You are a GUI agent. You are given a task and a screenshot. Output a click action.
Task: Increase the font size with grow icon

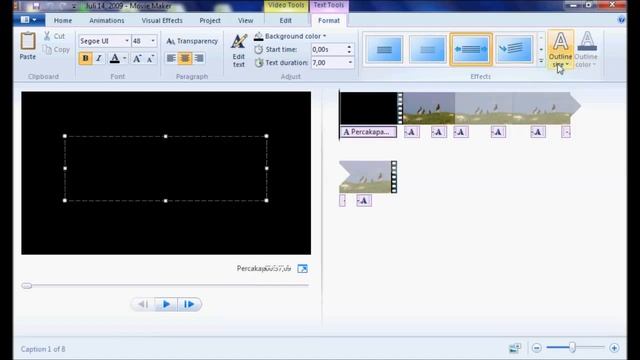pyautogui.click(x=137, y=58)
